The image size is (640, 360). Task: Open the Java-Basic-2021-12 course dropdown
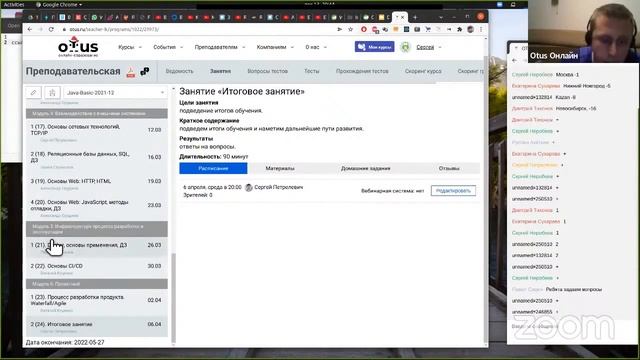coord(115,93)
